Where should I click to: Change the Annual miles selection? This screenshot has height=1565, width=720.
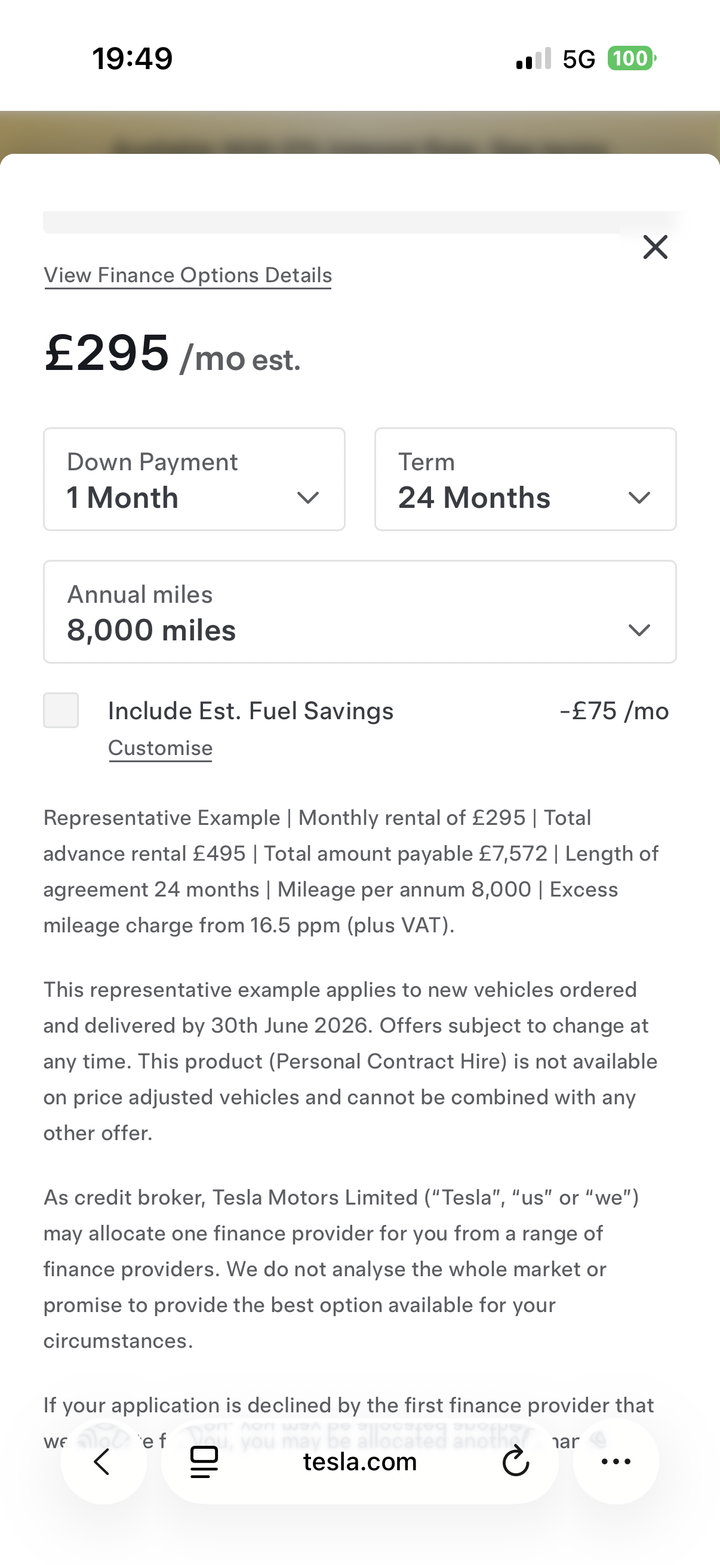360,612
